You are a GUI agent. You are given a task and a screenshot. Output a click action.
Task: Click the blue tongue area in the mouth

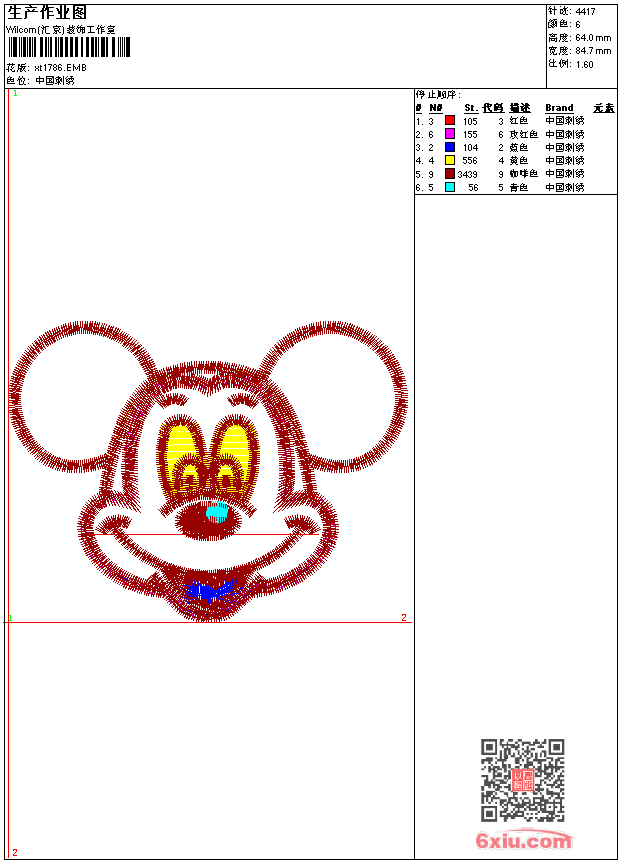tap(210, 590)
